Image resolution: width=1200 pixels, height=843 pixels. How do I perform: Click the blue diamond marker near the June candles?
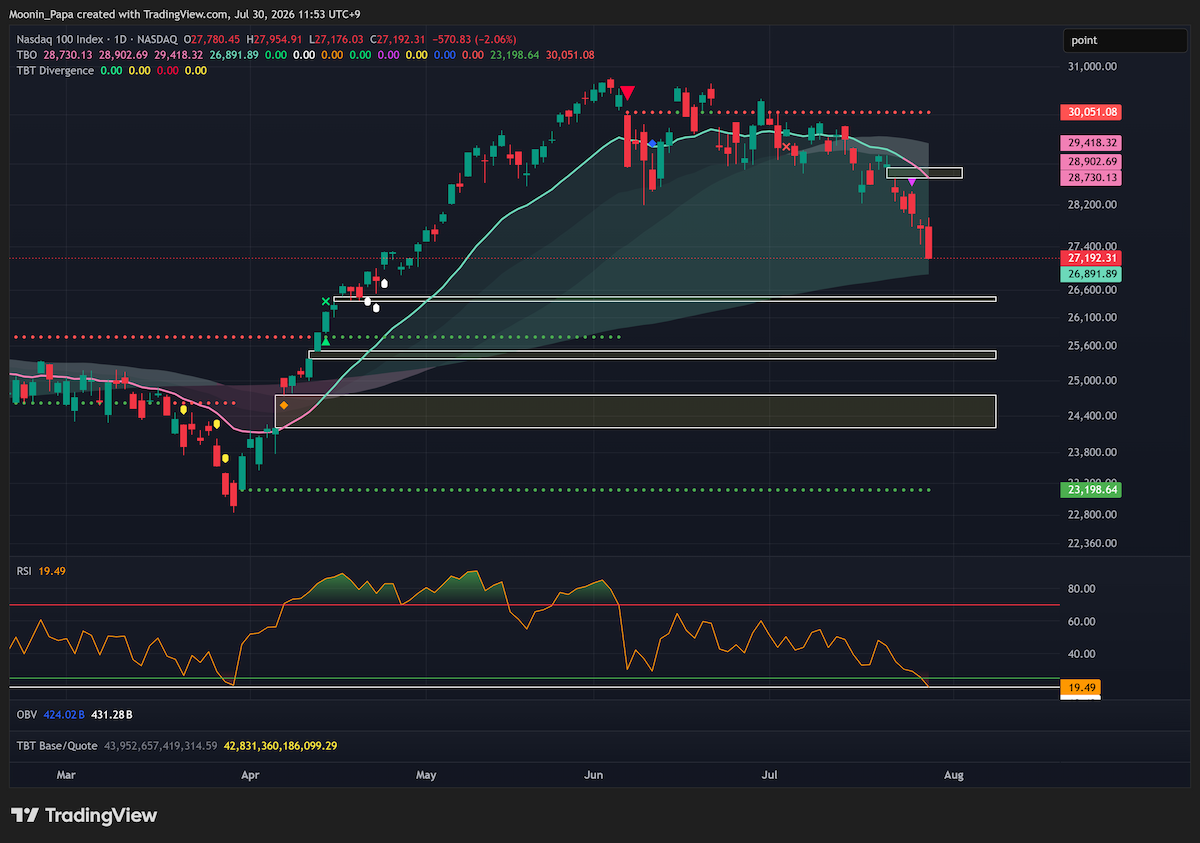[x=652, y=144]
